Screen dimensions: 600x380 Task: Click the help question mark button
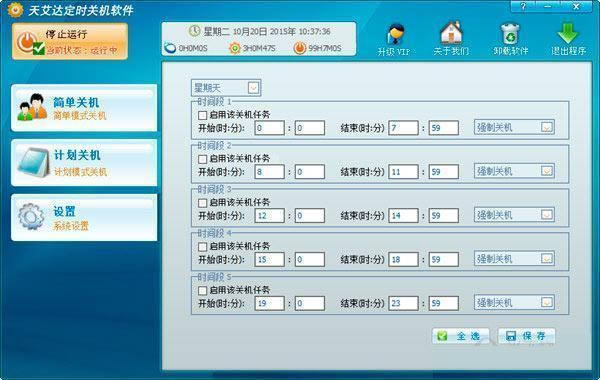(x=523, y=6)
